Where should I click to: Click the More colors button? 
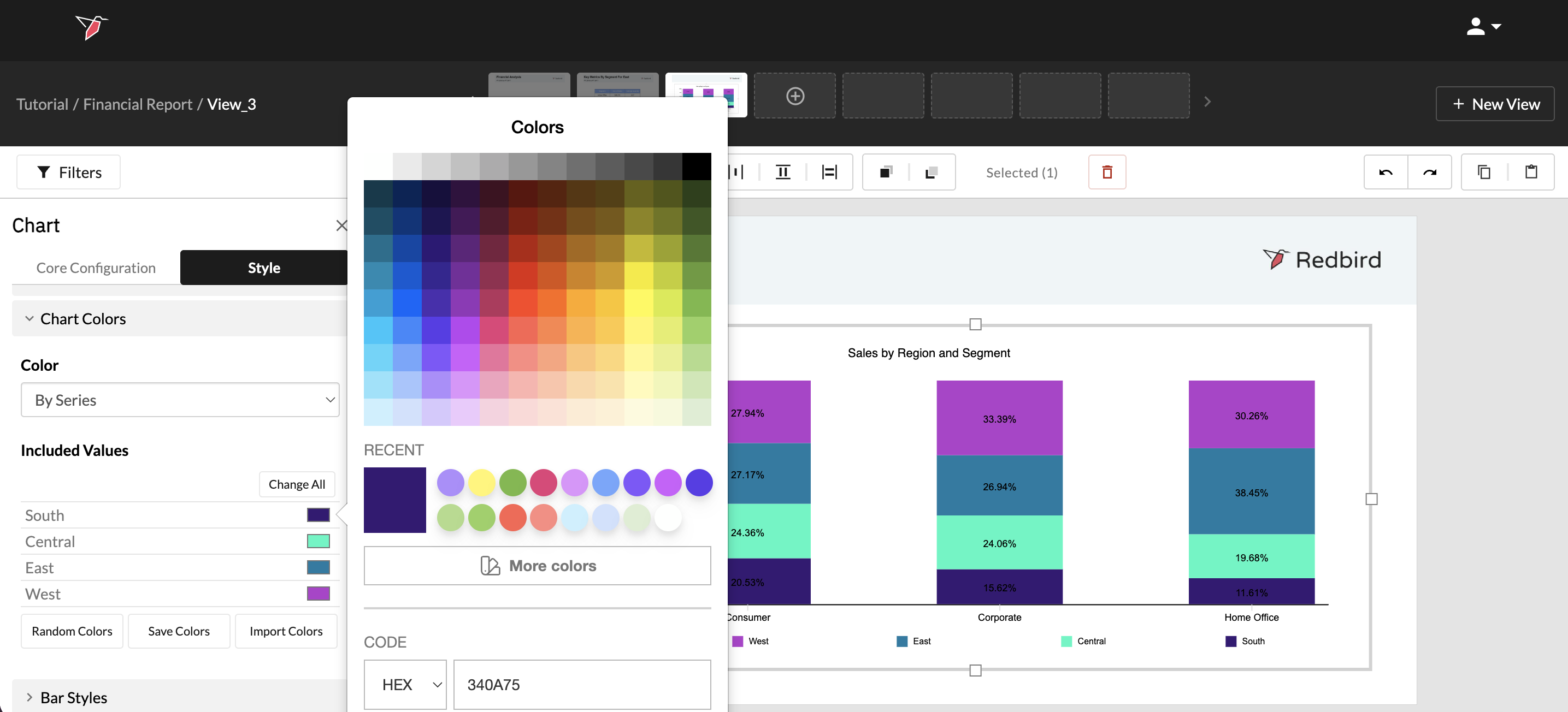click(537, 565)
